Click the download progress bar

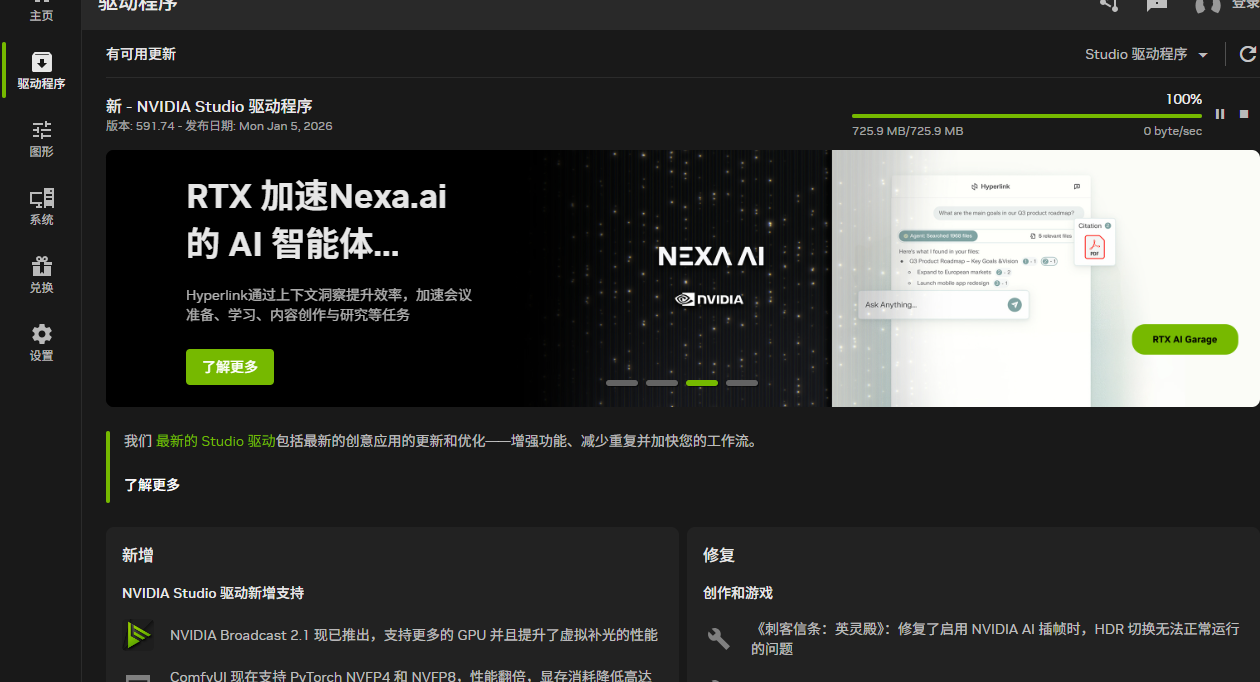tap(1026, 116)
